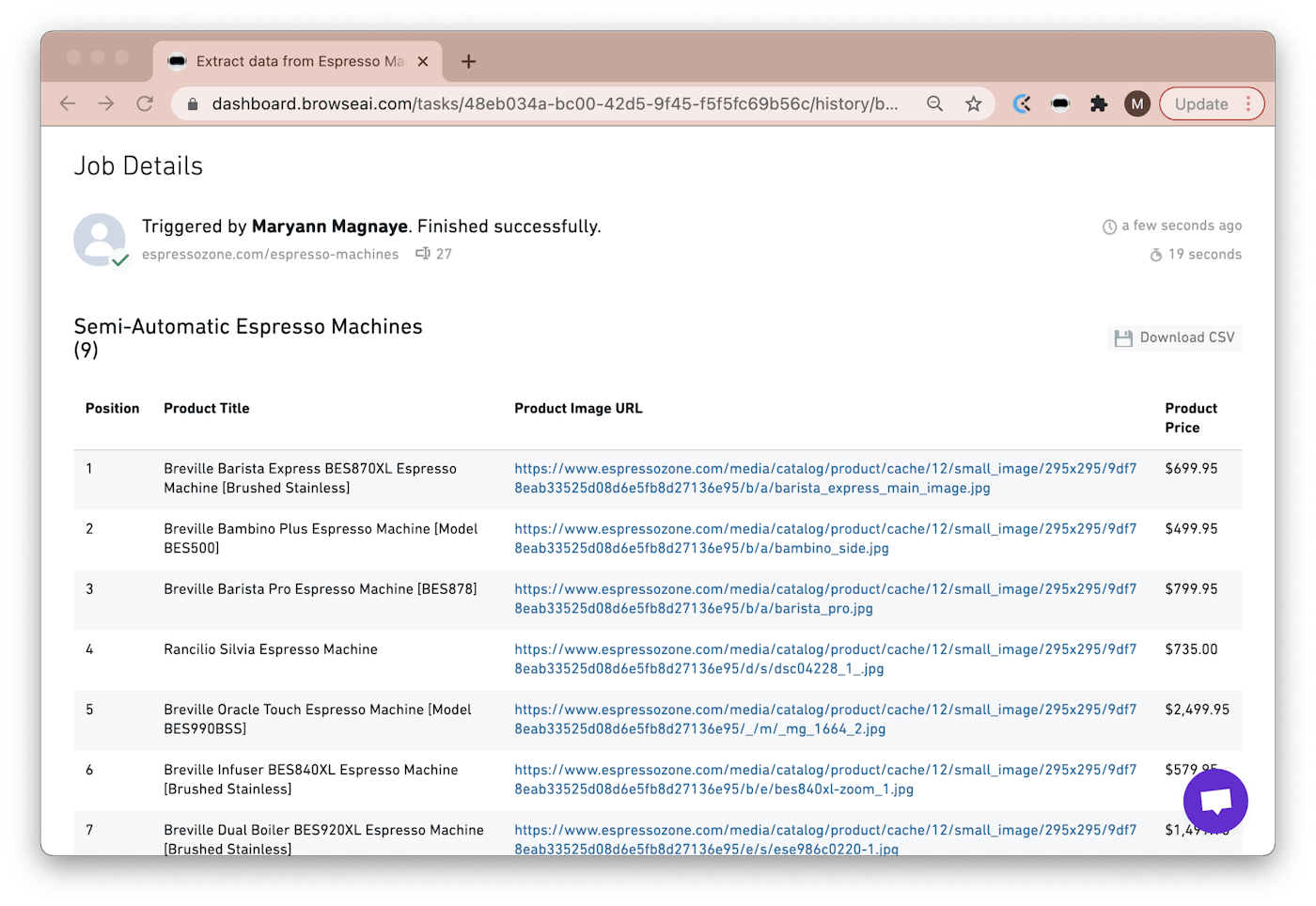Image resolution: width=1316 pixels, height=906 pixels.
Task: Open a new browser tab with plus
Action: point(468,61)
